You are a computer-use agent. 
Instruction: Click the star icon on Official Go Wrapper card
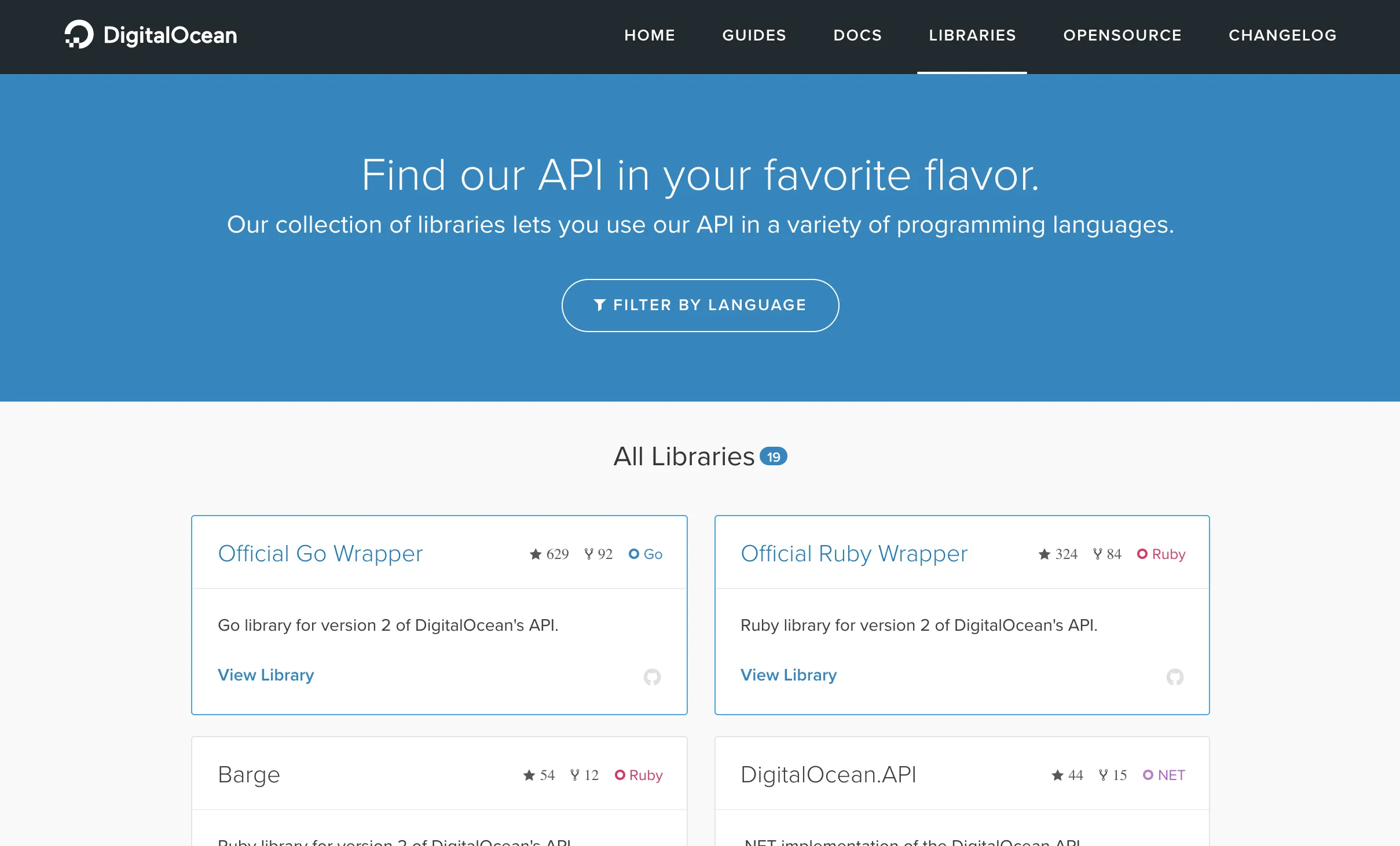click(x=536, y=554)
